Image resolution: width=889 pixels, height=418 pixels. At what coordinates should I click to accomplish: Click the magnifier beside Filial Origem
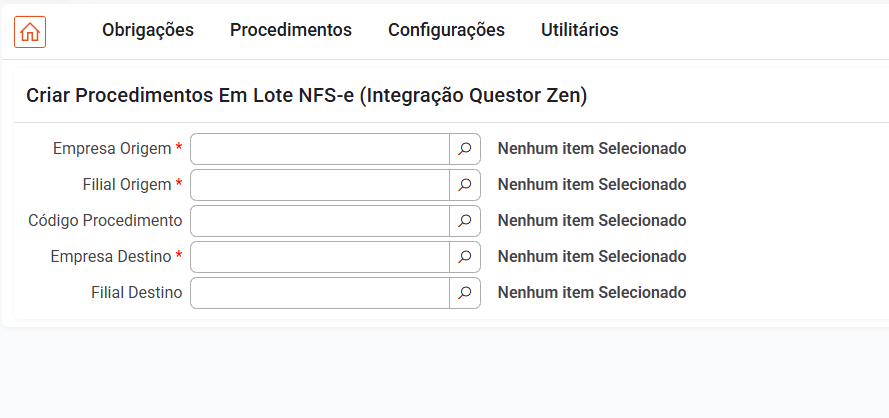pyautogui.click(x=465, y=185)
